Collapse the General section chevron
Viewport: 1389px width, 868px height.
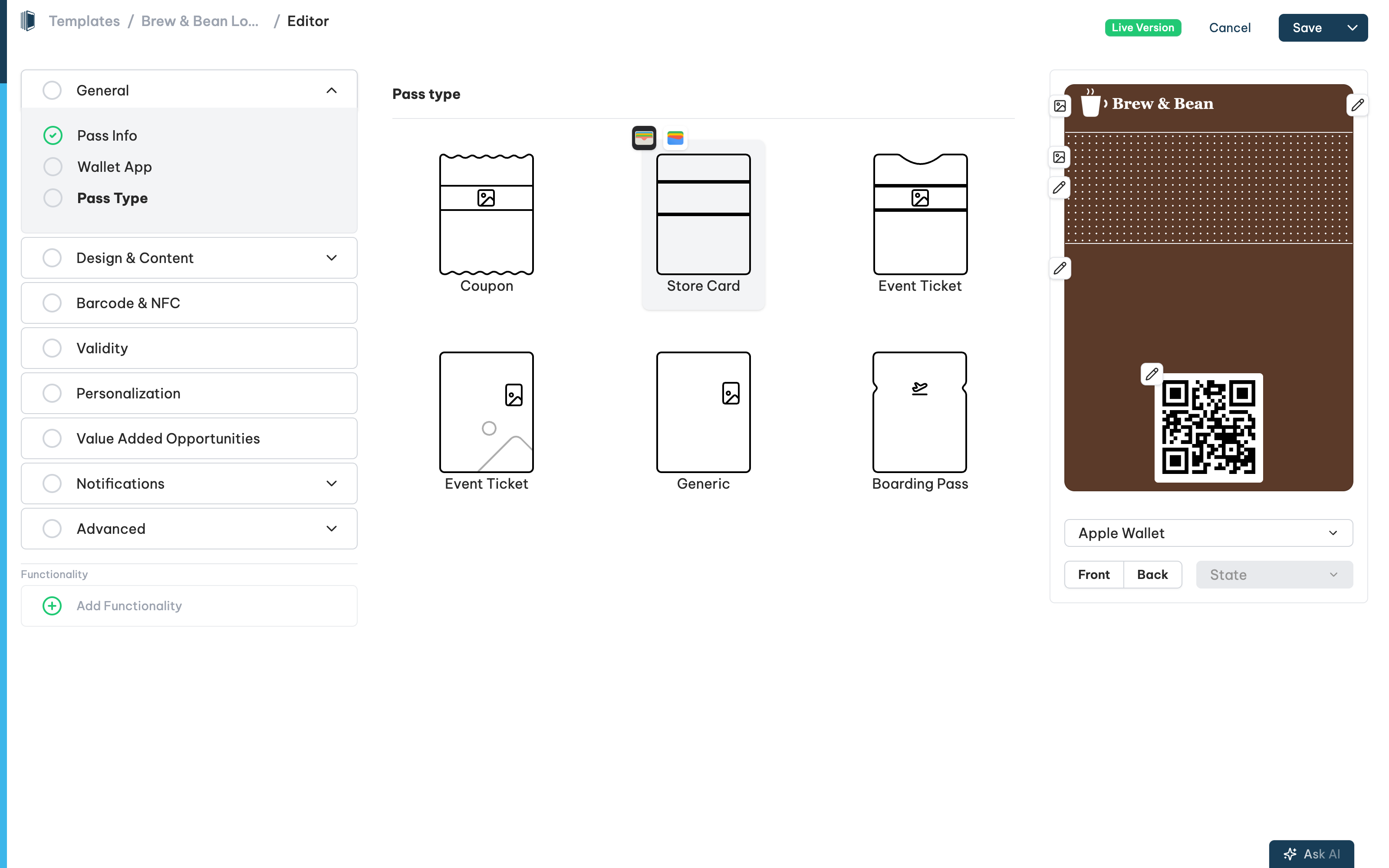331,90
